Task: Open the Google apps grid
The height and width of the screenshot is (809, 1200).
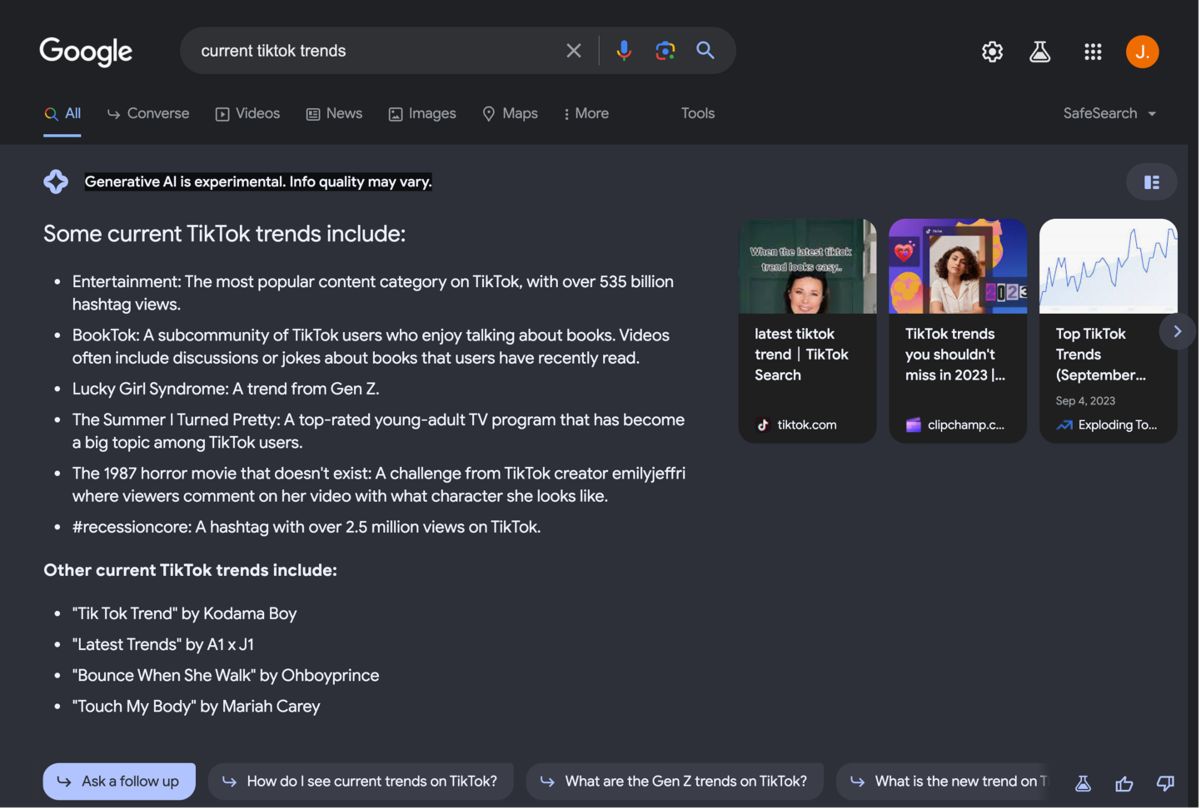Action: 1093,52
